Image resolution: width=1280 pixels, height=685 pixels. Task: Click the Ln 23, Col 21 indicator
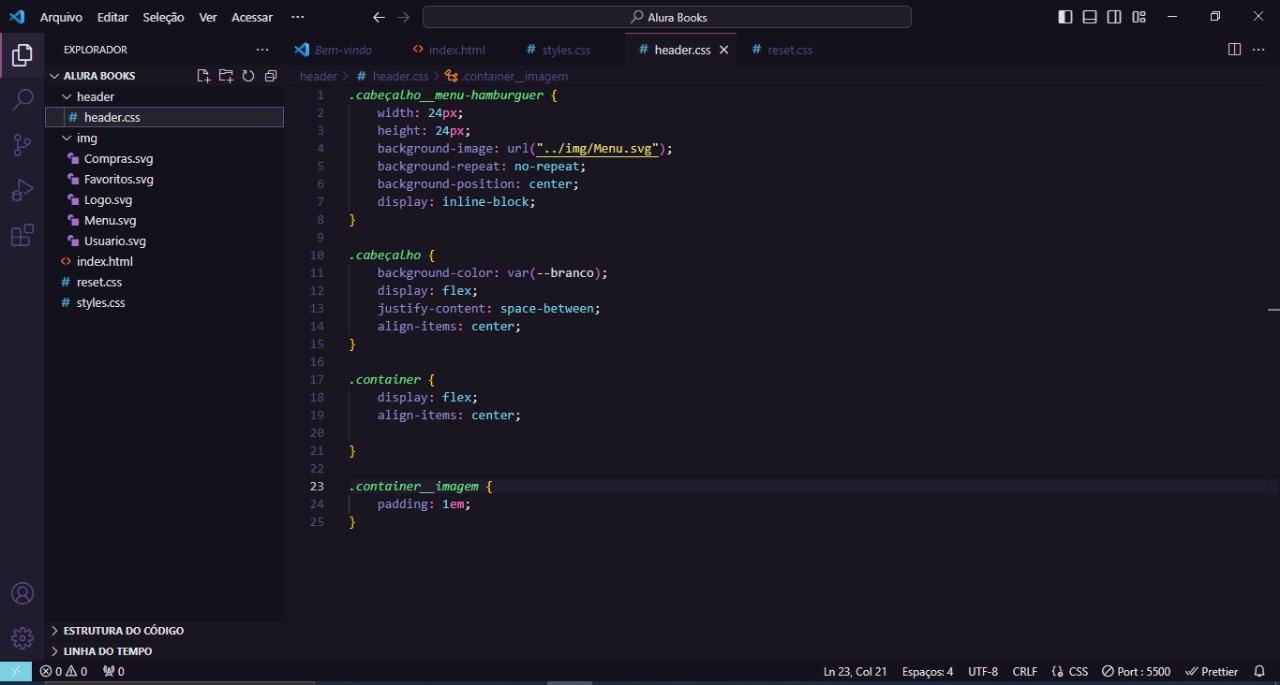tap(855, 672)
